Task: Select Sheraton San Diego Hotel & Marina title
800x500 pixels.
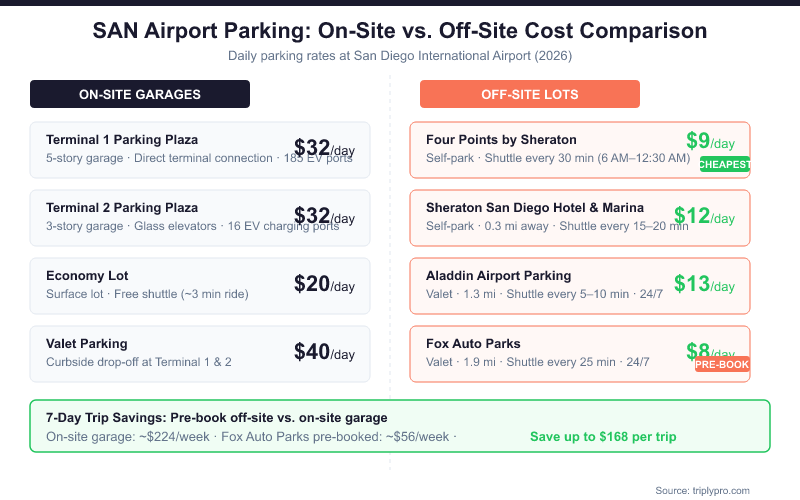Action: tap(535, 208)
